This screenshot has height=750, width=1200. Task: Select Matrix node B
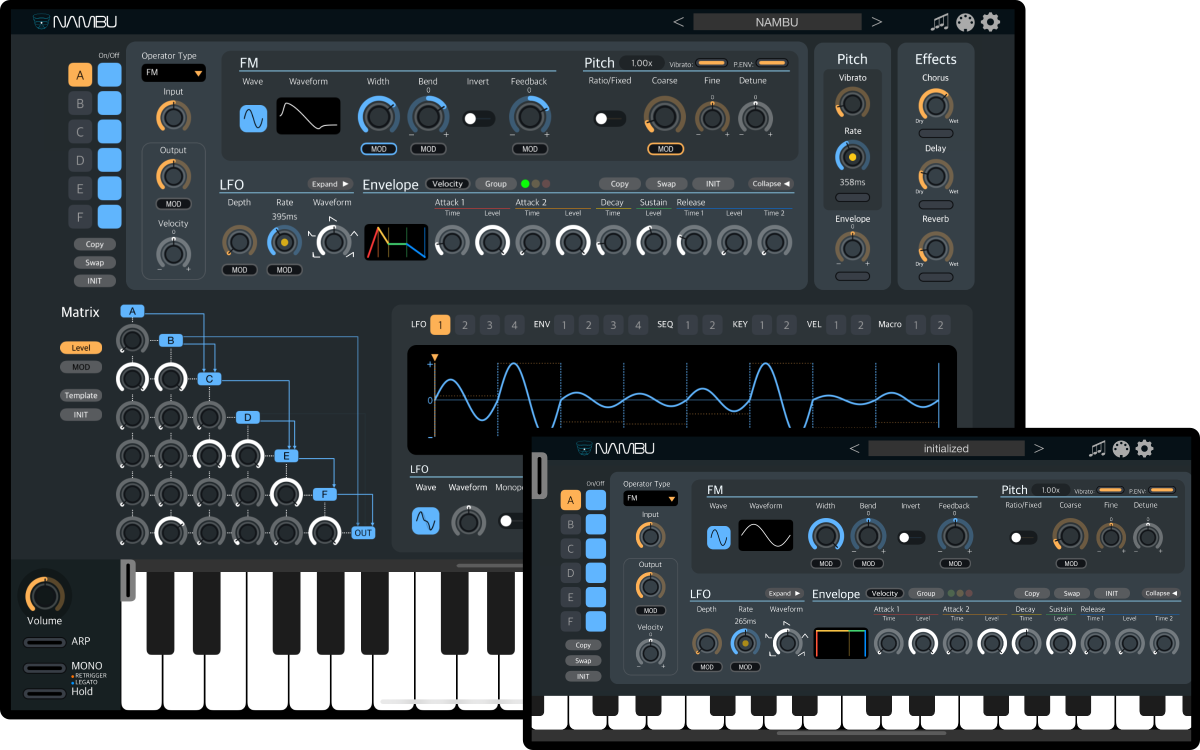pos(172,341)
